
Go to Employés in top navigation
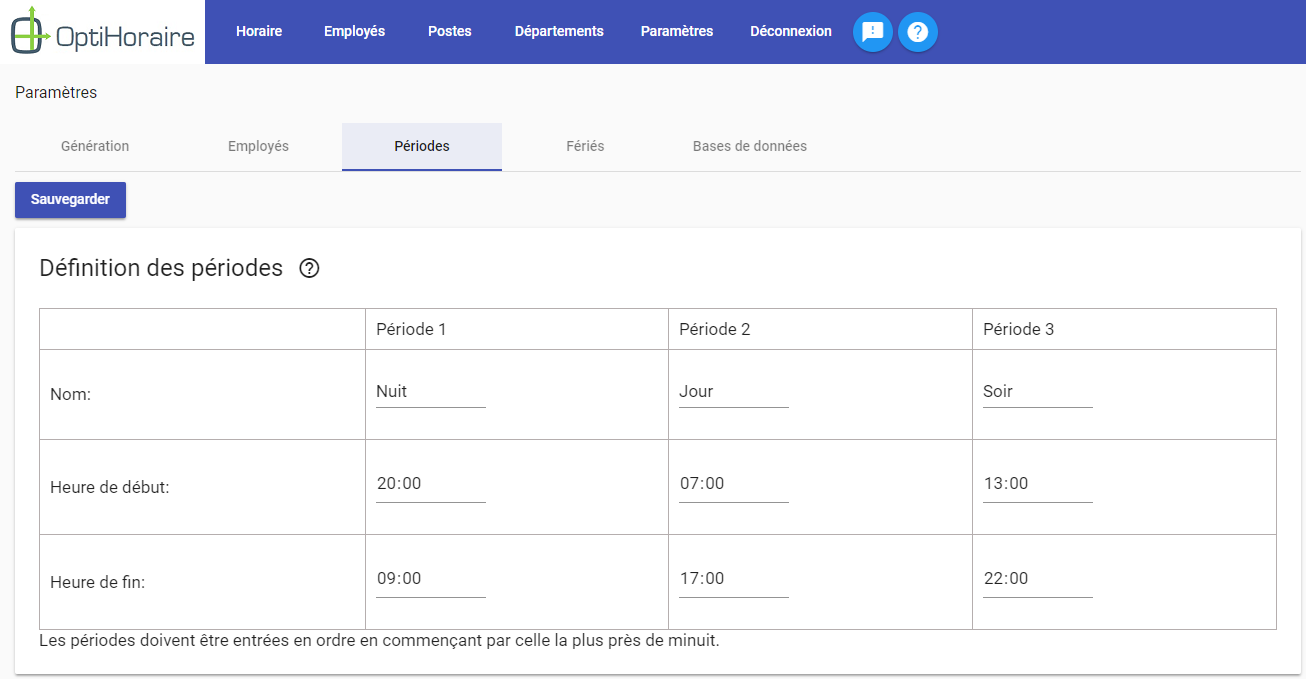point(354,31)
